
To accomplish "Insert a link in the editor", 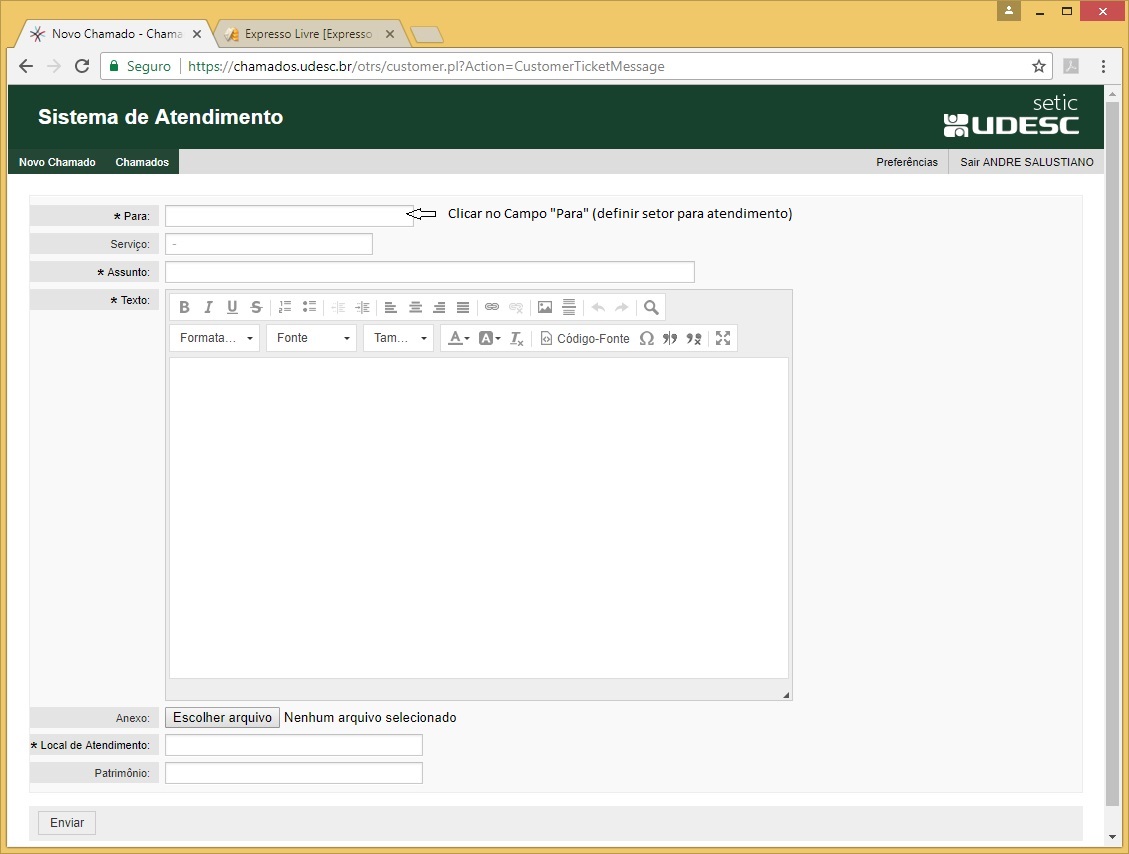I will point(492,308).
